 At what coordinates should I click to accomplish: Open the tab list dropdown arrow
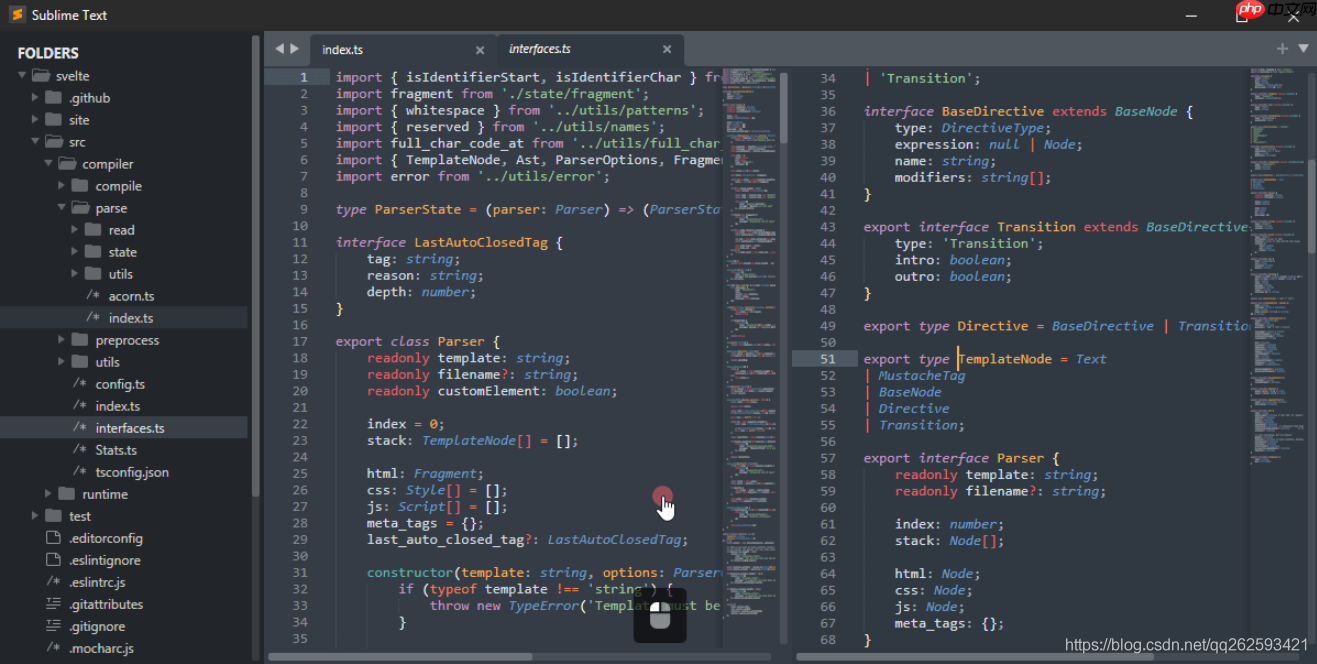[x=1303, y=48]
